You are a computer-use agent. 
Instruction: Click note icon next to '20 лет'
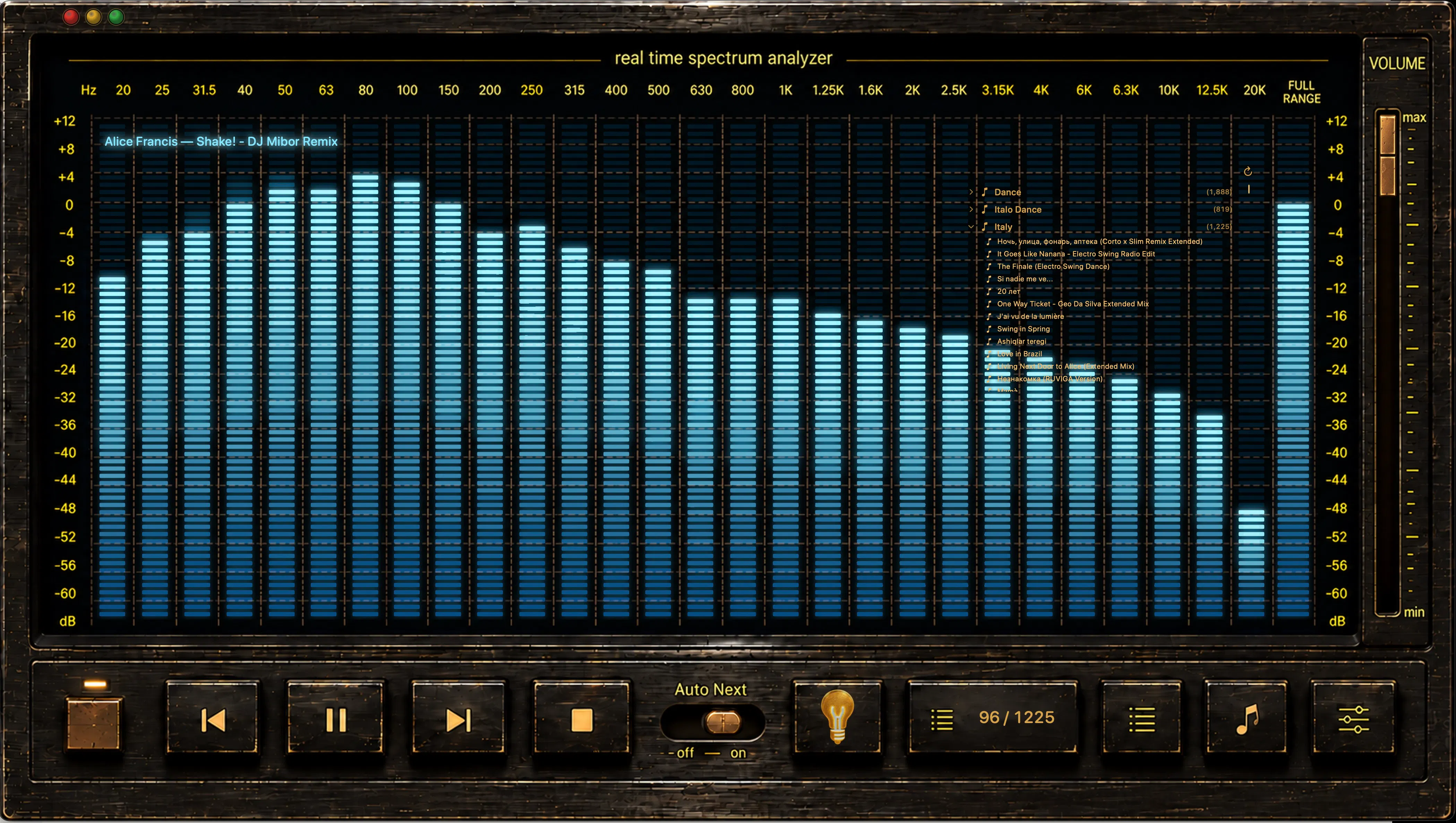tap(988, 291)
